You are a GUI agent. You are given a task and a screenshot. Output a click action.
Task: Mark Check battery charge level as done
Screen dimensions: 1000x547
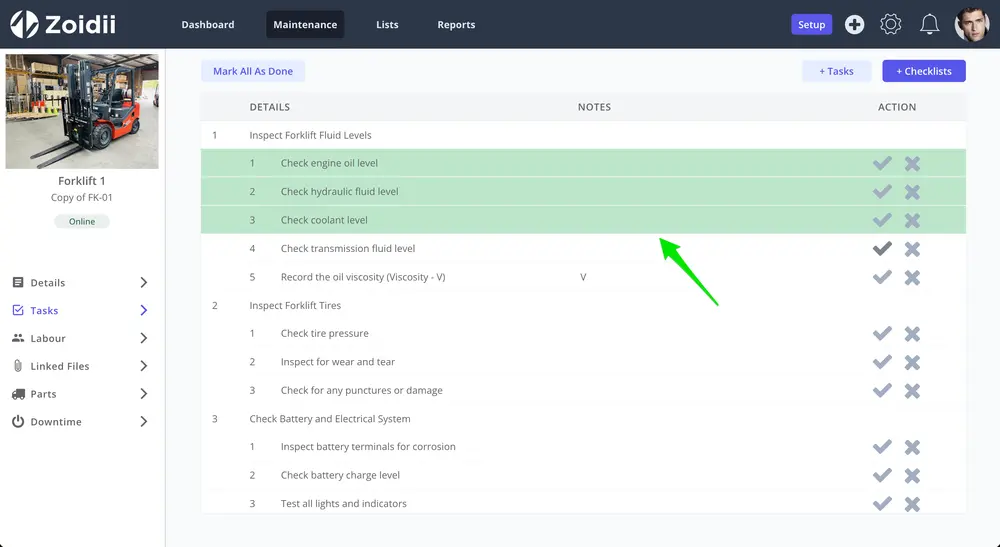click(x=882, y=475)
